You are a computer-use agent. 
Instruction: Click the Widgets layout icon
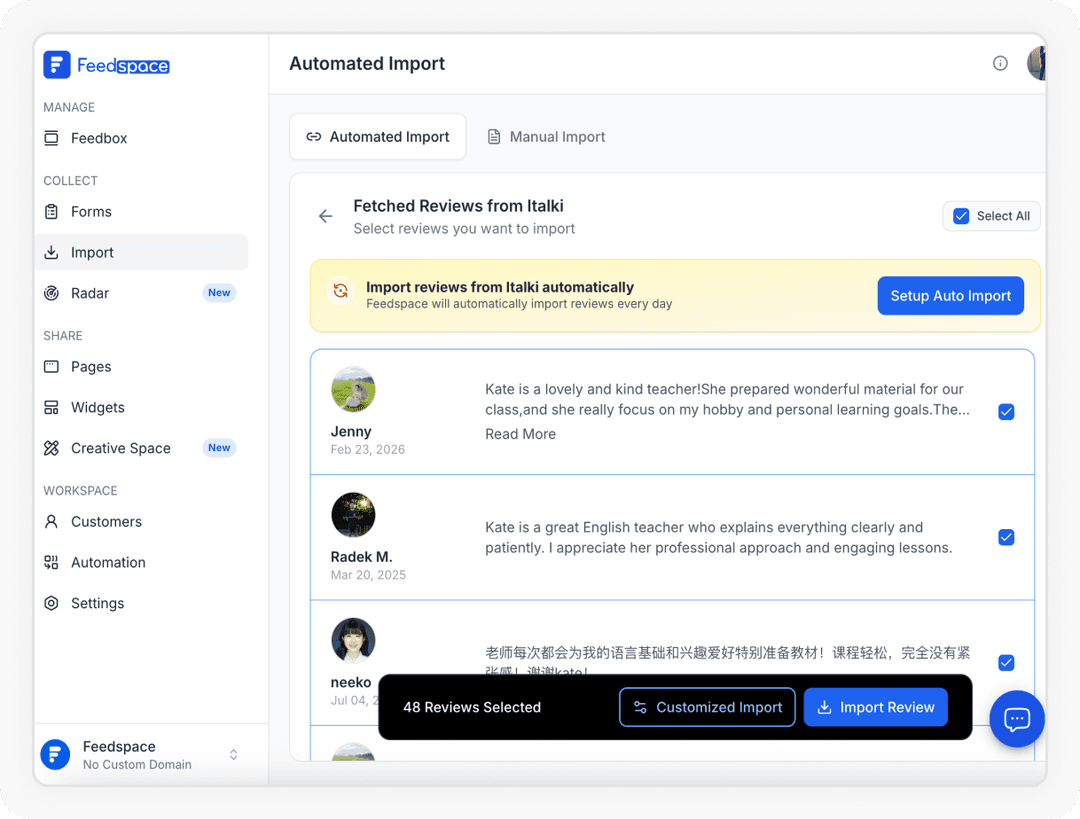click(51, 407)
